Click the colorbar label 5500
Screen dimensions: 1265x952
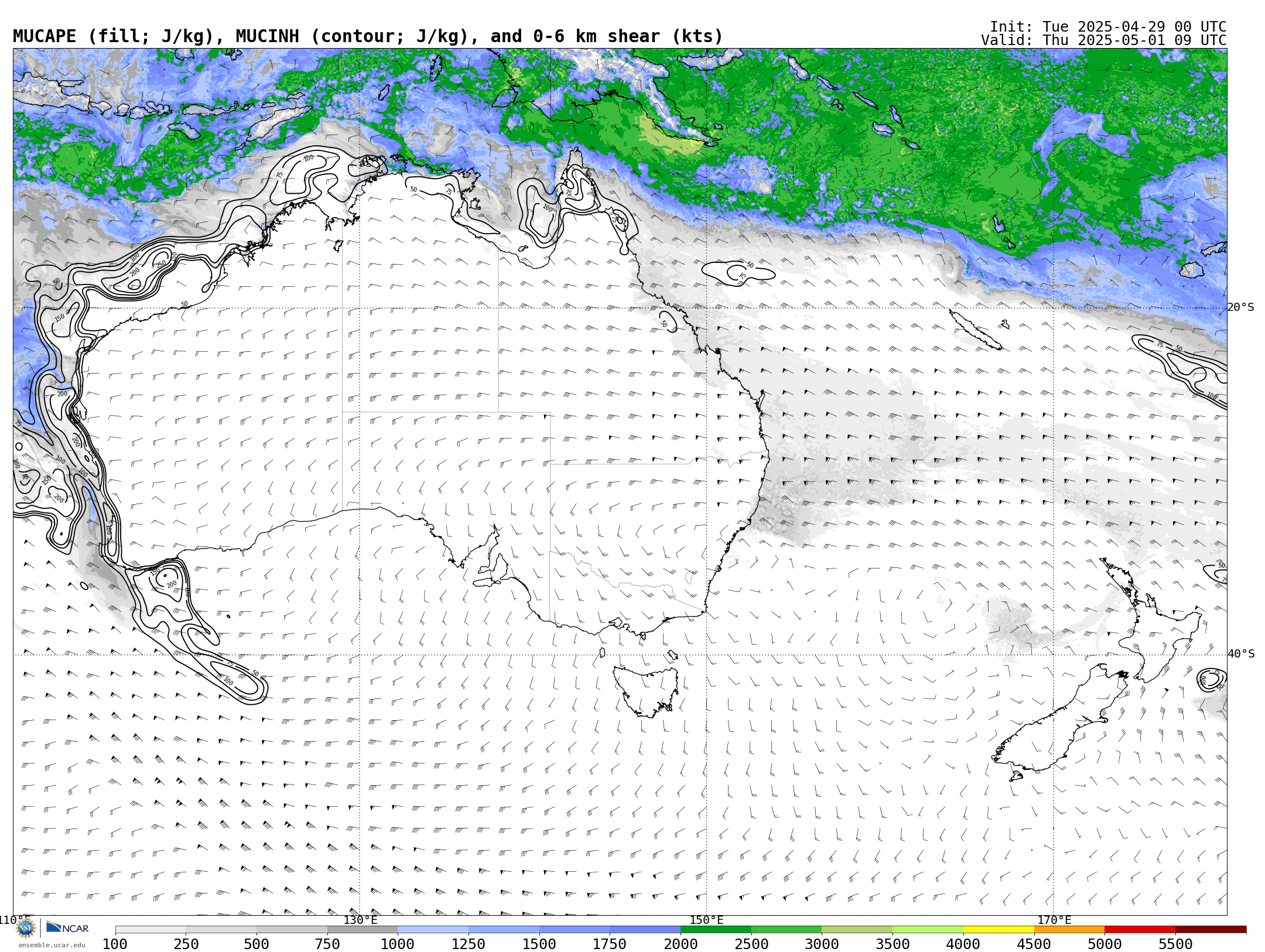point(1175,944)
